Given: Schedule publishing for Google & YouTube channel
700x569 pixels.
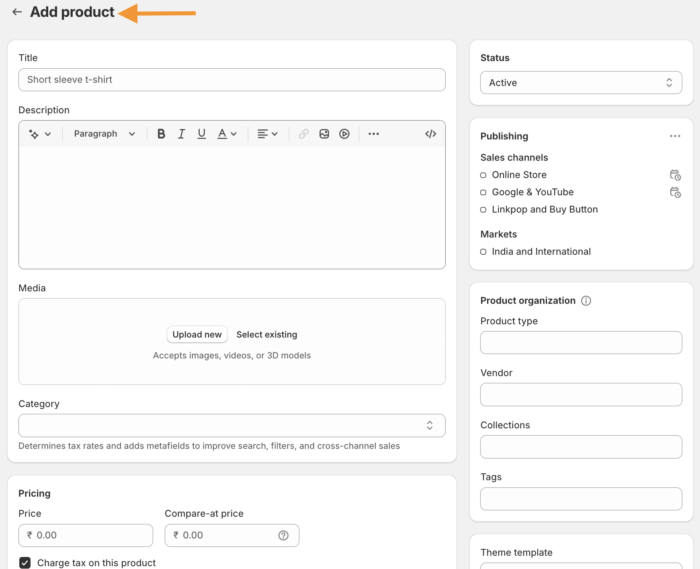Looking at the screenshot, I should [x=675, y=192].
